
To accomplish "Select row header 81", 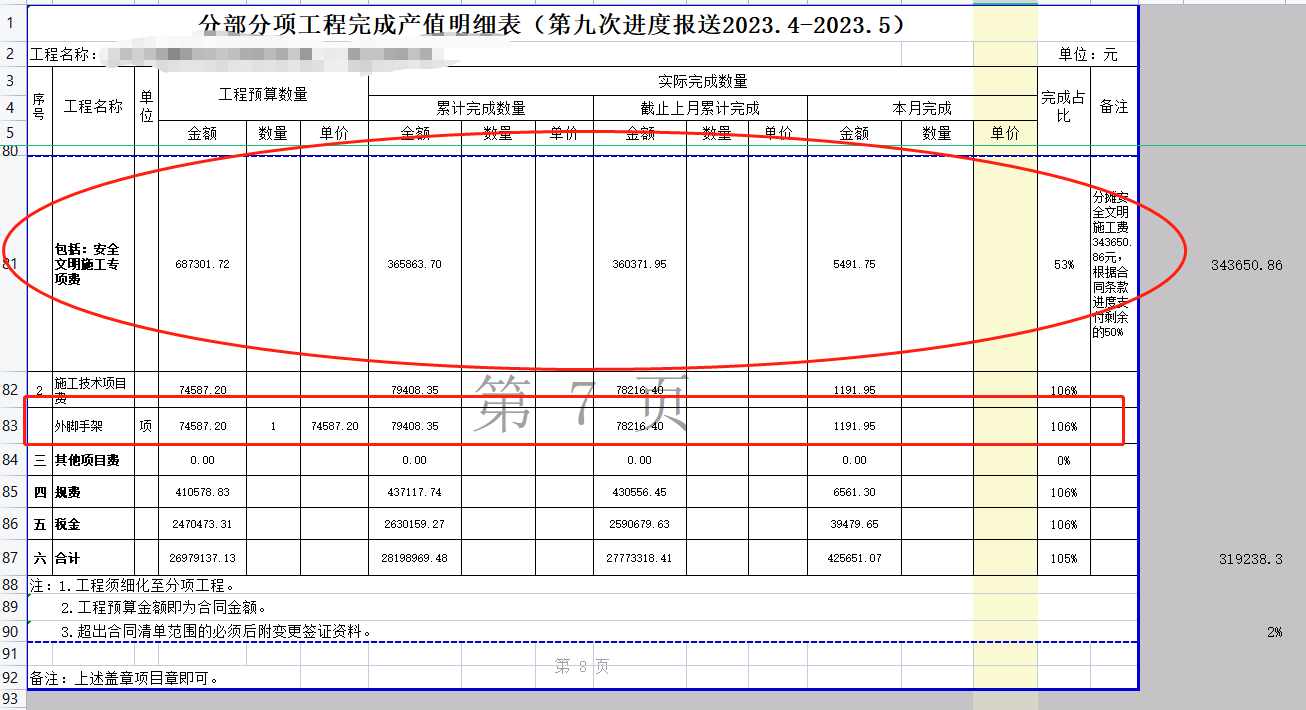I will [11, 264].
